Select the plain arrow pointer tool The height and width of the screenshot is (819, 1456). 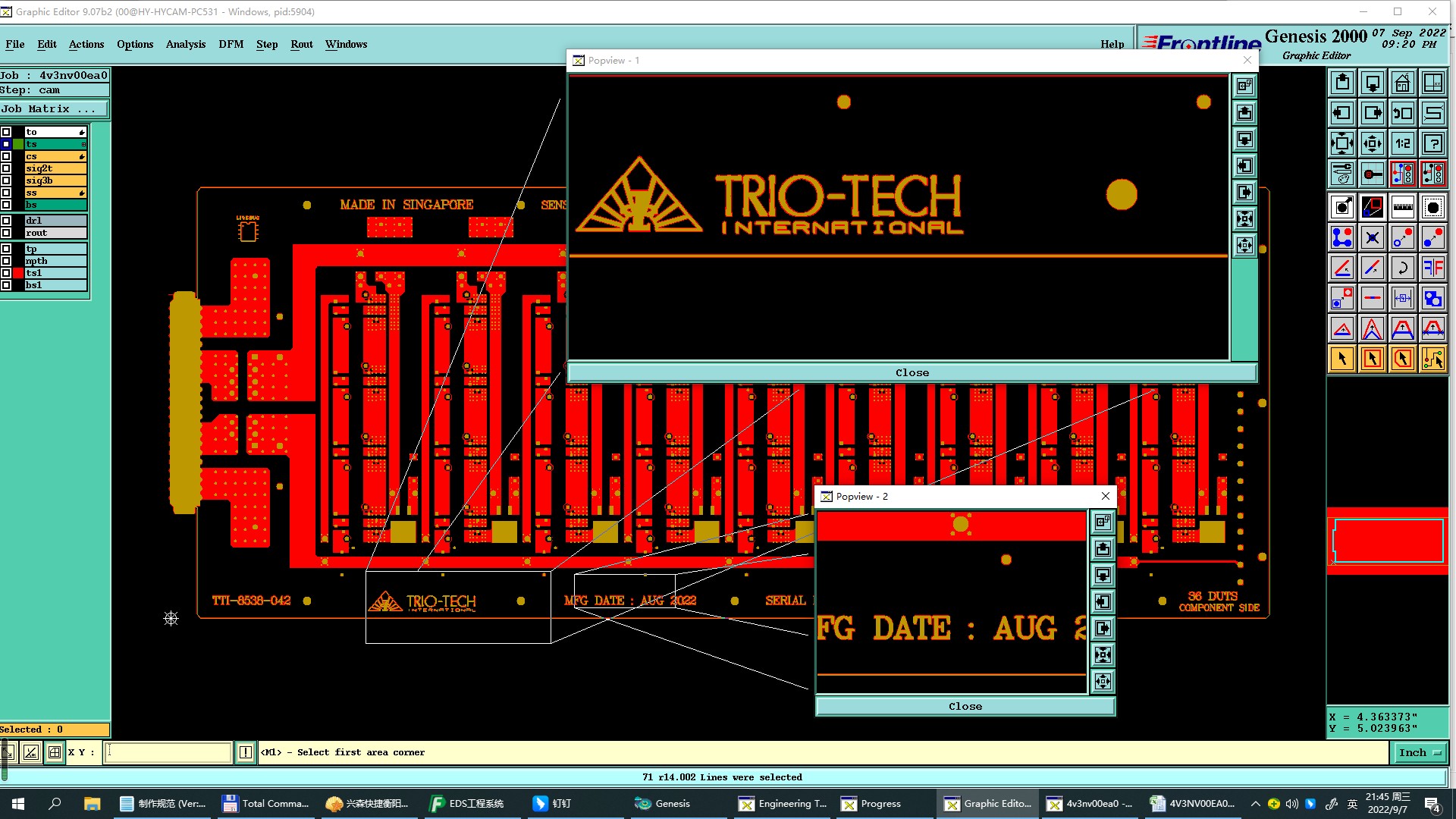pyautogui.click(x=1342, y=359)
